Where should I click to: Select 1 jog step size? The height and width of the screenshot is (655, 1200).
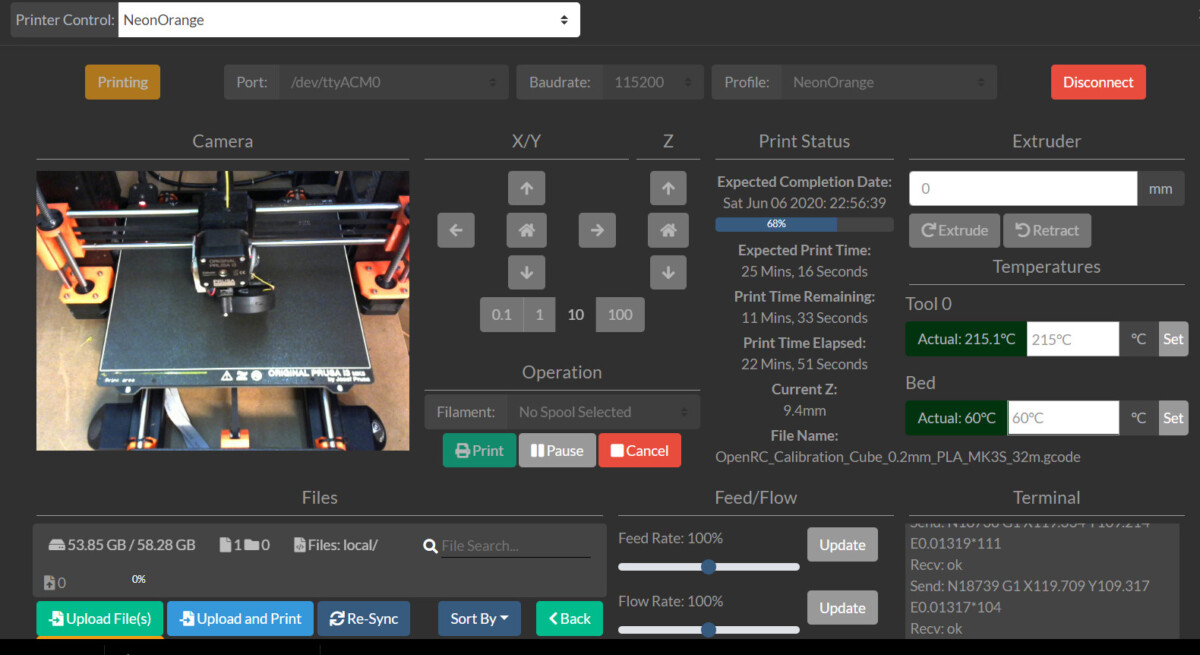click(x=539, y=314)
